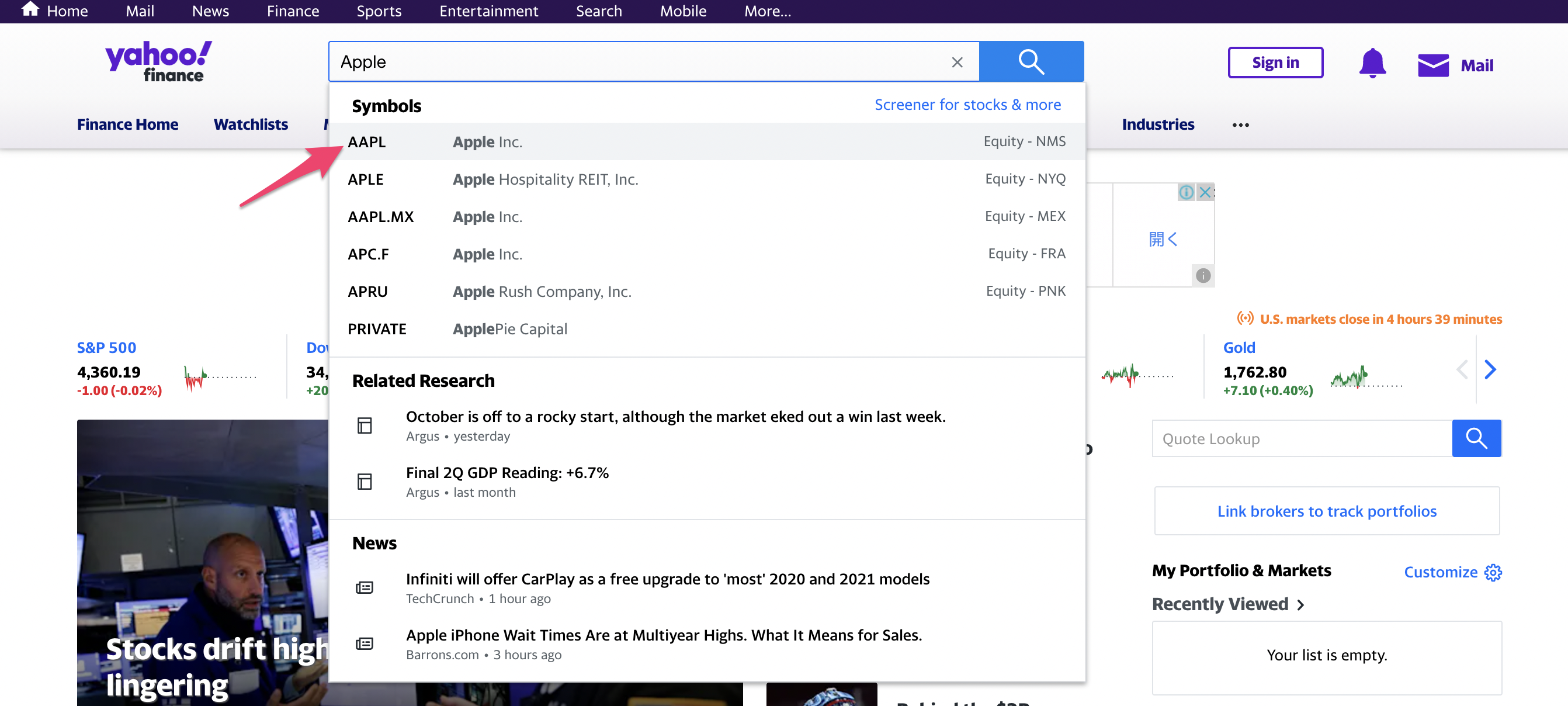1568x706 pixels.
Task: Open Watchlists tab
Action: tap(251, 124)
